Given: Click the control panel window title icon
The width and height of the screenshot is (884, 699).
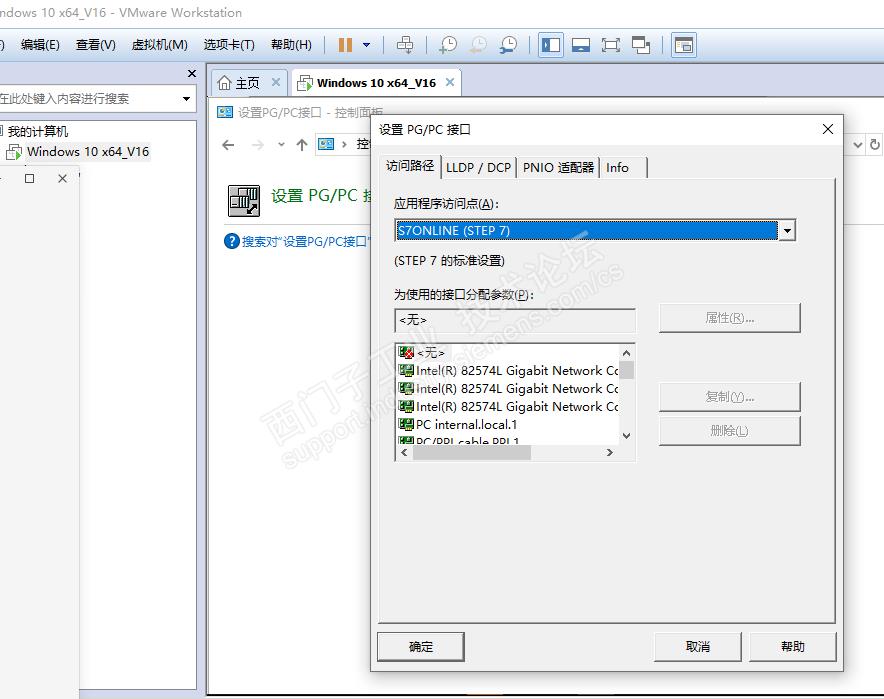Looking at the screenshot, I should click(224, 112).
